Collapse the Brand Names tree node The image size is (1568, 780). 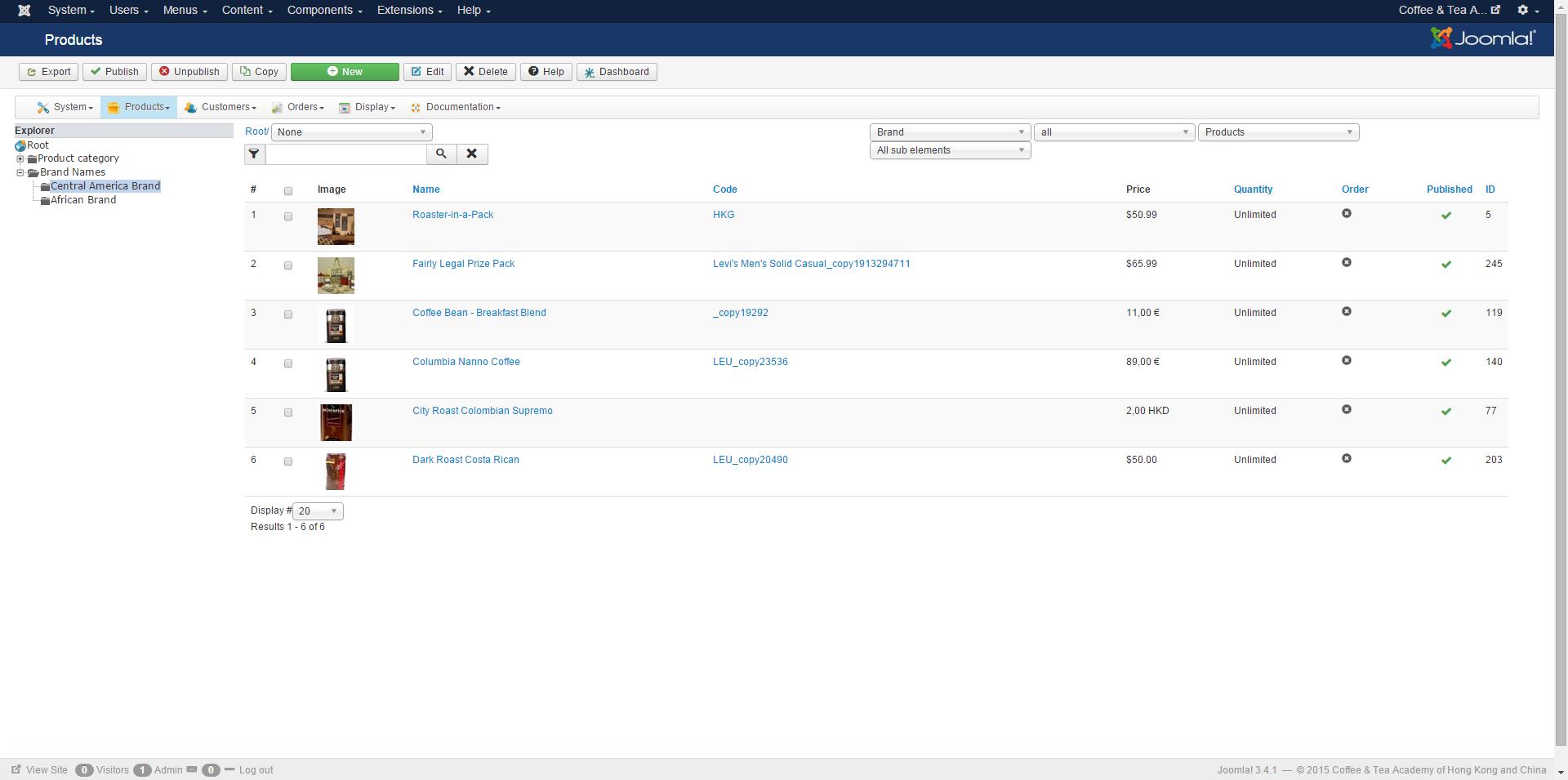point(20,172)
